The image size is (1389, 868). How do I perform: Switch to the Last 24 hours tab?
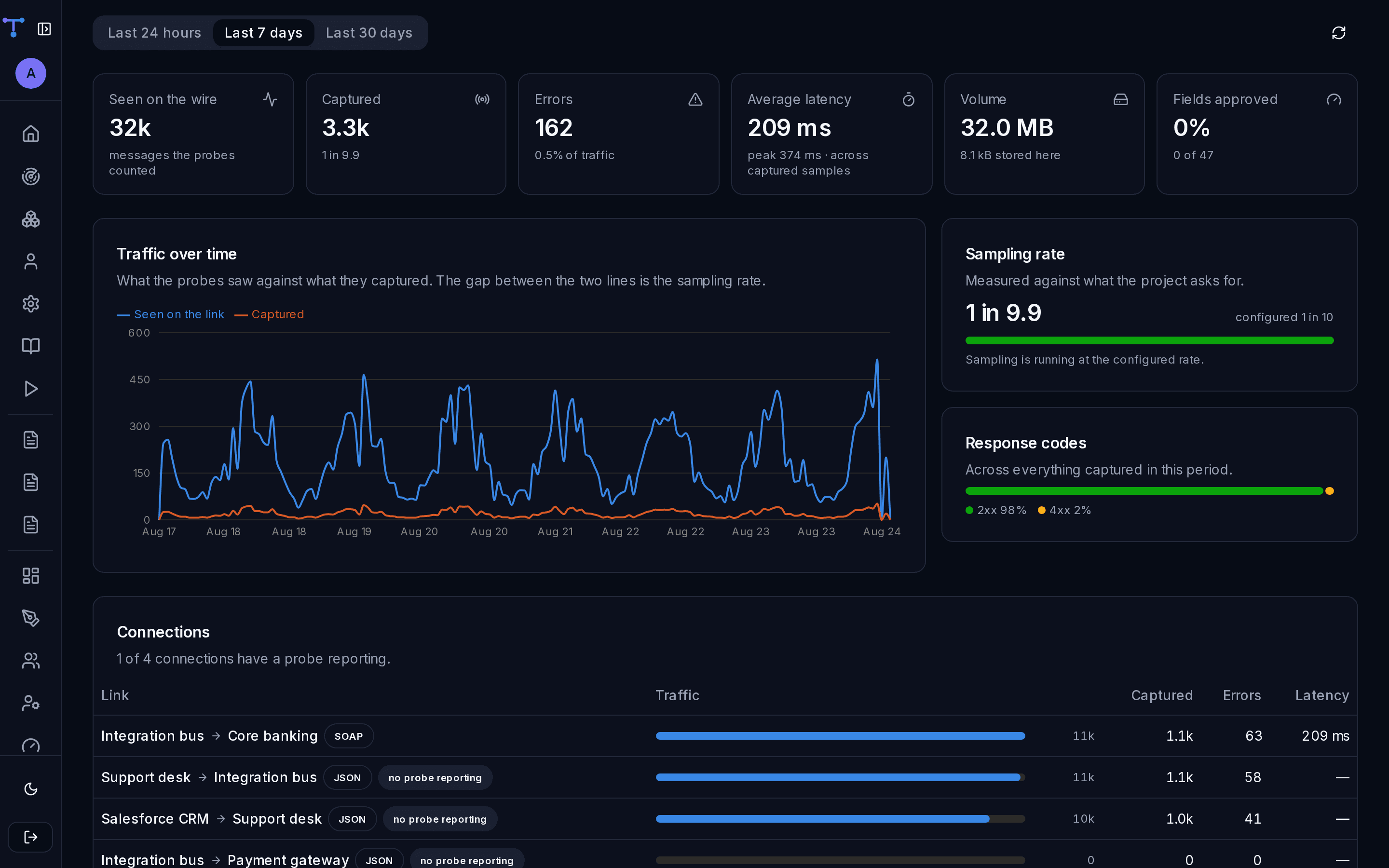point(154,33)
